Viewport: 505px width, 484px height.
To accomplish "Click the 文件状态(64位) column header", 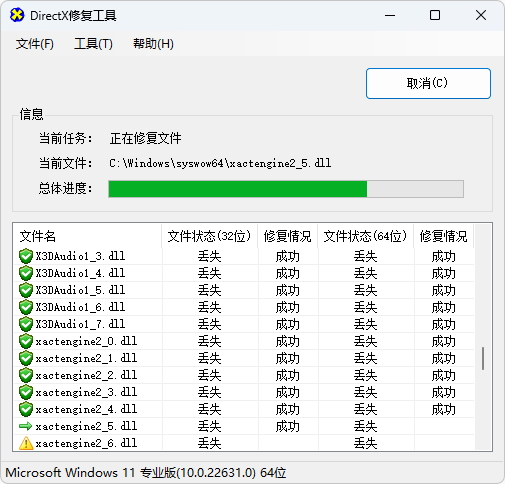I will pyautogui.click(x=365, y=236).
